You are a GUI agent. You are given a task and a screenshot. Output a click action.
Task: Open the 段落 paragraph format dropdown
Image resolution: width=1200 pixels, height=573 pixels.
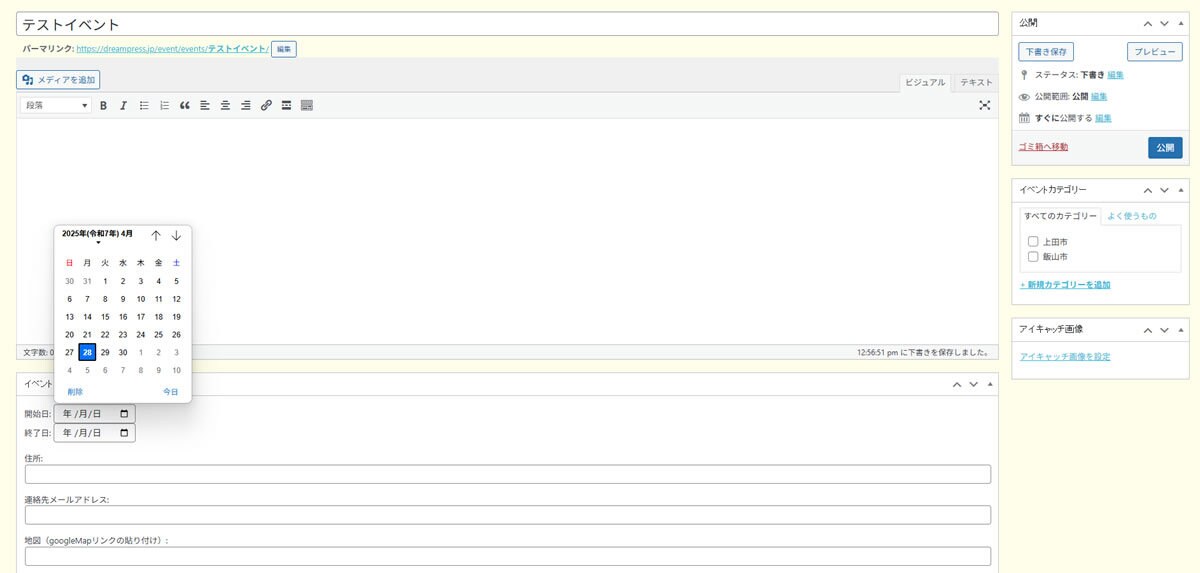56,105
